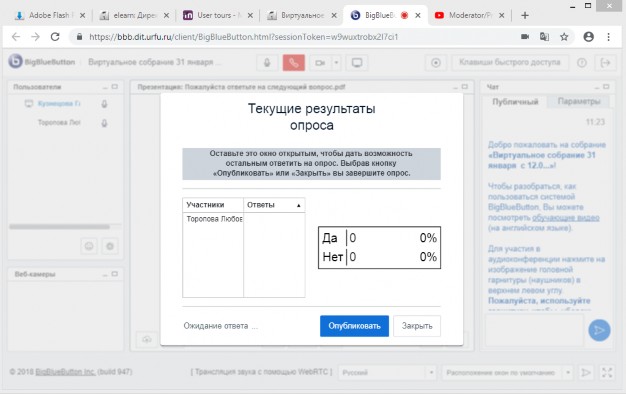Minimize the Пользователи panel
Viewport: 626px width, 394px height.
(x=105, y=87)
